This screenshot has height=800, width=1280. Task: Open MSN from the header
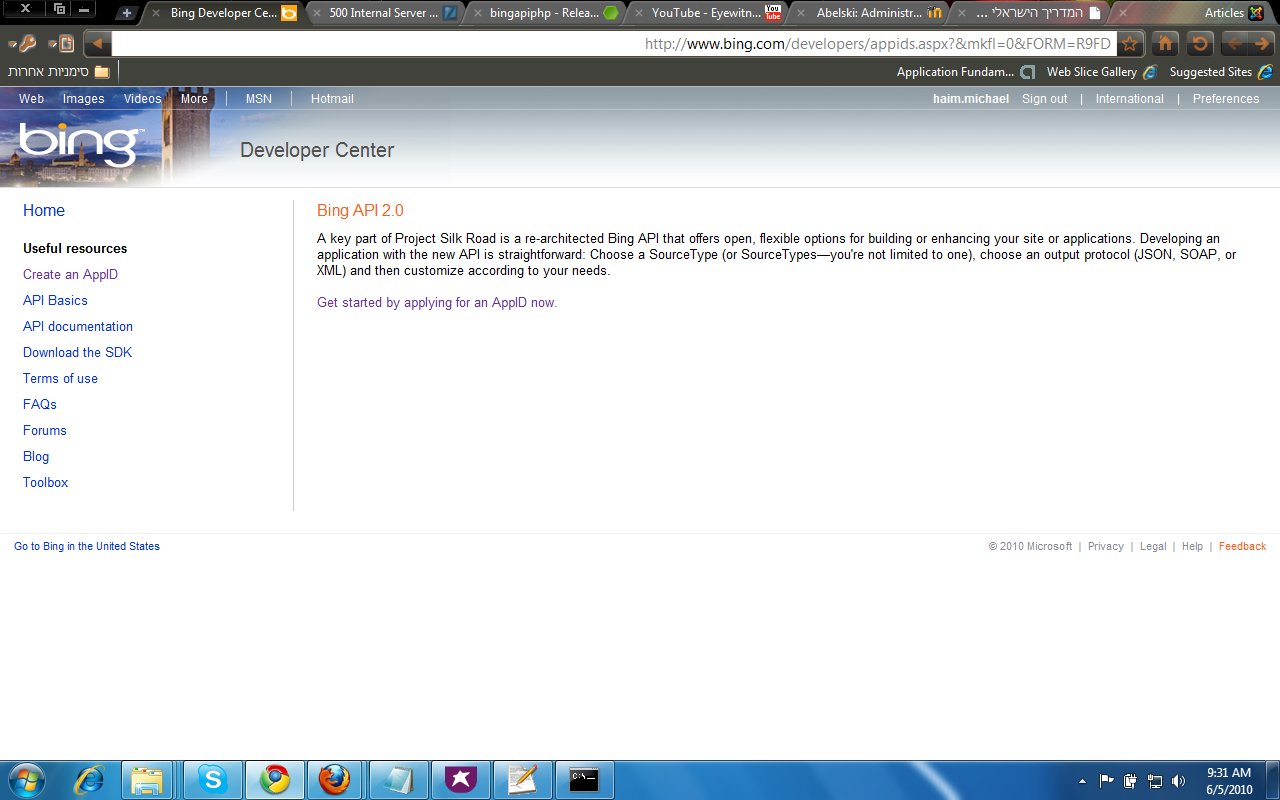[x=259, y=99]
